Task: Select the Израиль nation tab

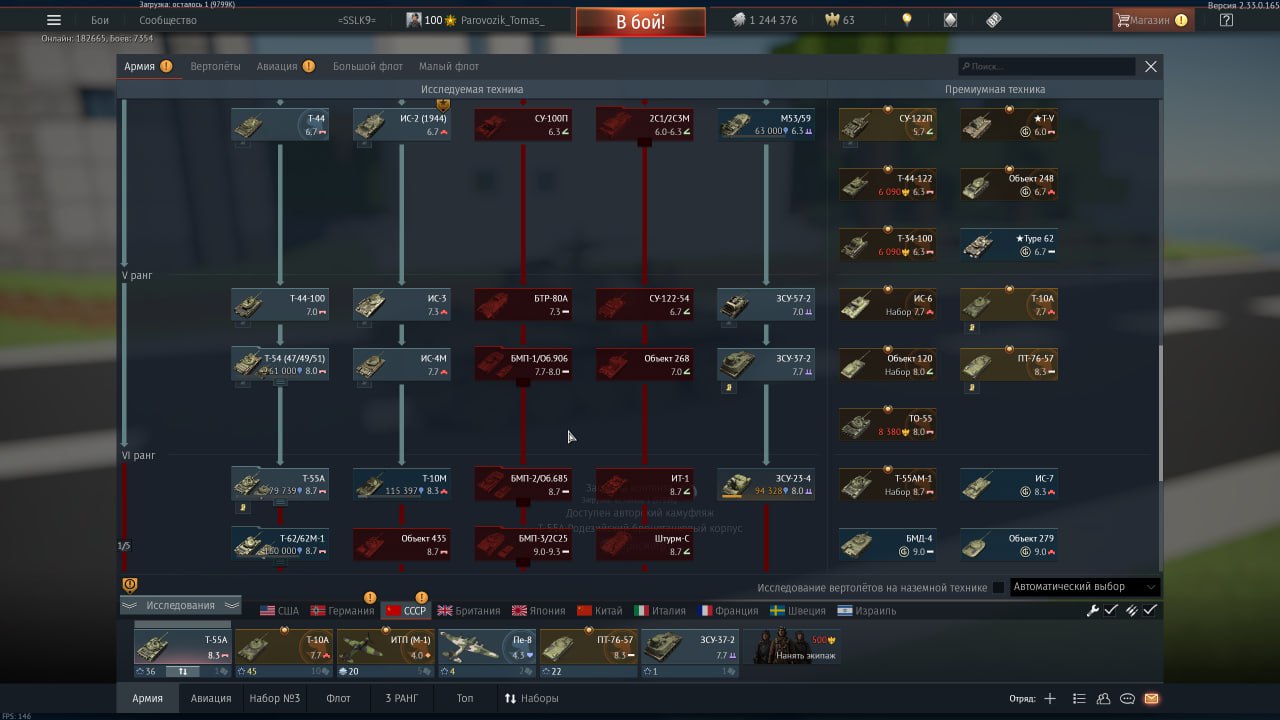Action: (x=867, y=610)
